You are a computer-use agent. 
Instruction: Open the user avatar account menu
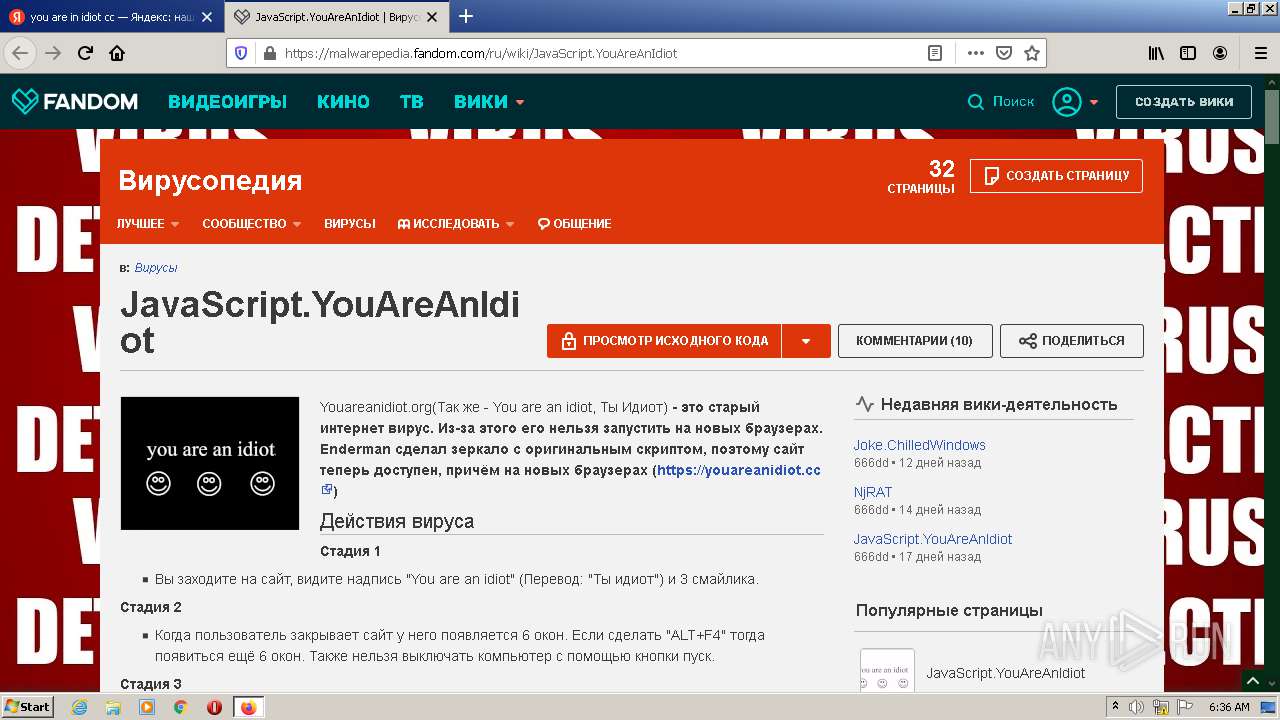(x=1075, y=101)
